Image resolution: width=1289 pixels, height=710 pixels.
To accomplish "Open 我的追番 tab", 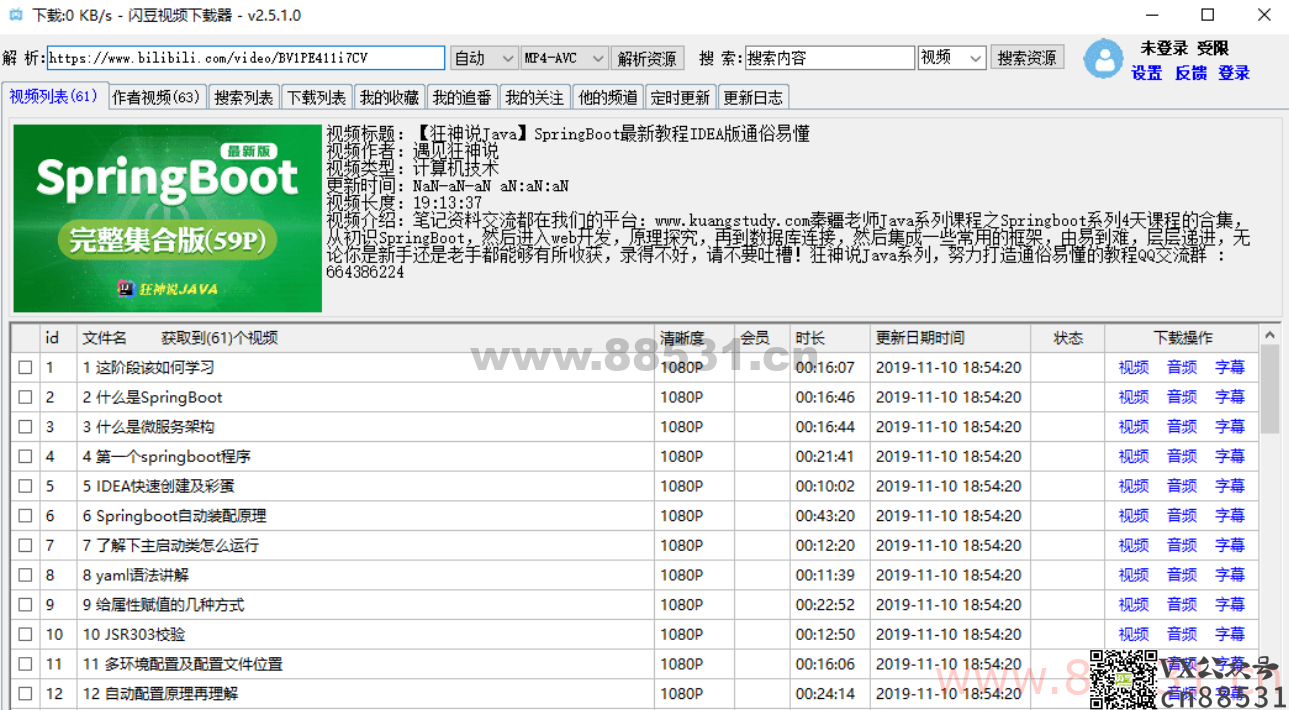I will coord(462,97).
